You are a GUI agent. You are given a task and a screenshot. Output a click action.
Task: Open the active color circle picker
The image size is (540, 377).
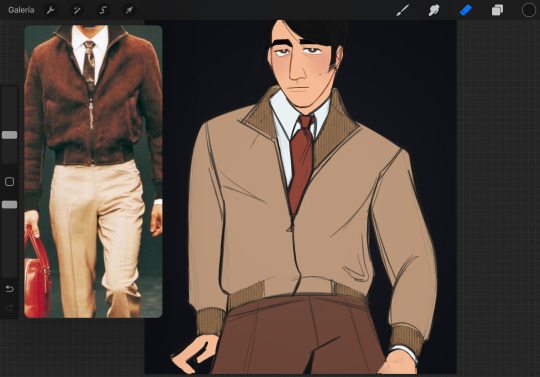529,10
